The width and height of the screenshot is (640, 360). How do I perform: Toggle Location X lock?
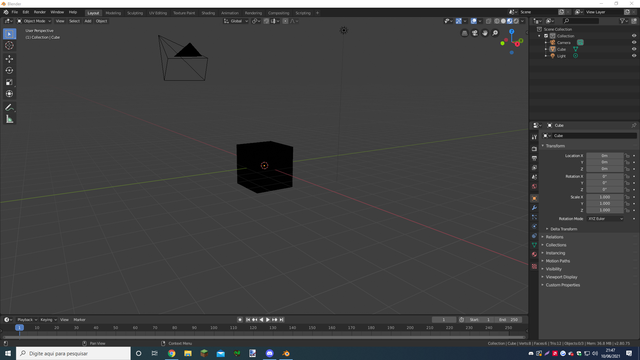627,156
